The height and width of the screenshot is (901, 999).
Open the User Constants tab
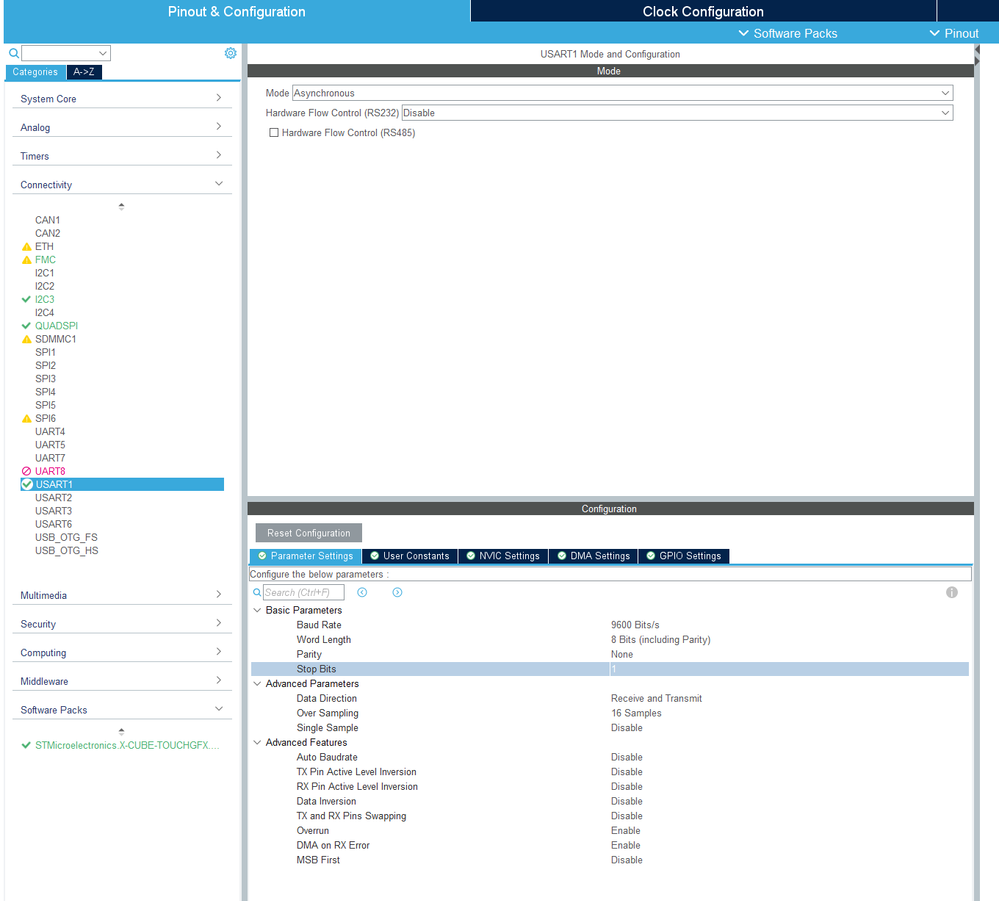pos(410,556)
